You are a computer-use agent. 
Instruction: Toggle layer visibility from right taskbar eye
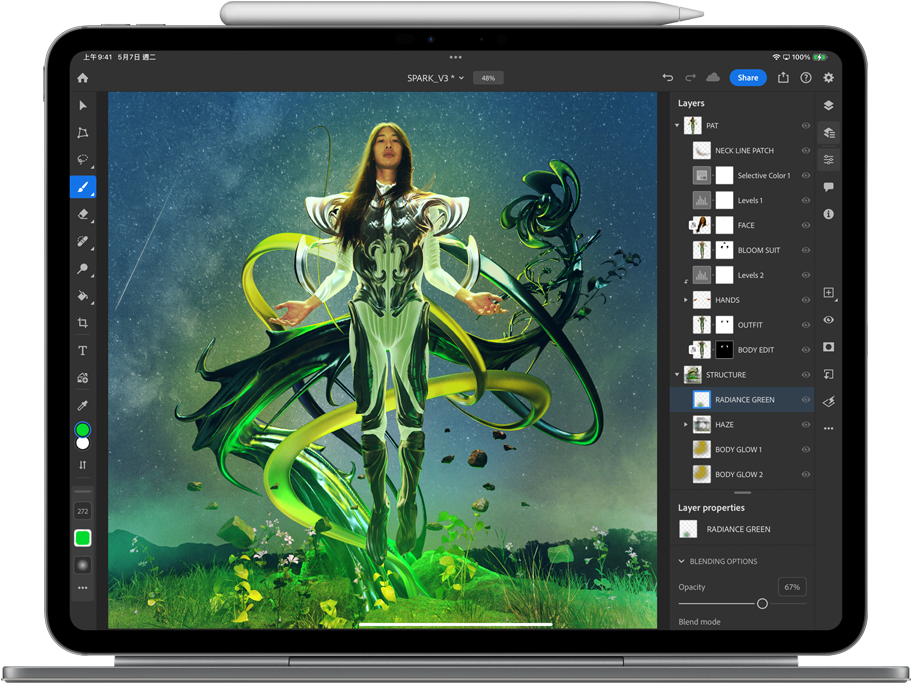828,320
